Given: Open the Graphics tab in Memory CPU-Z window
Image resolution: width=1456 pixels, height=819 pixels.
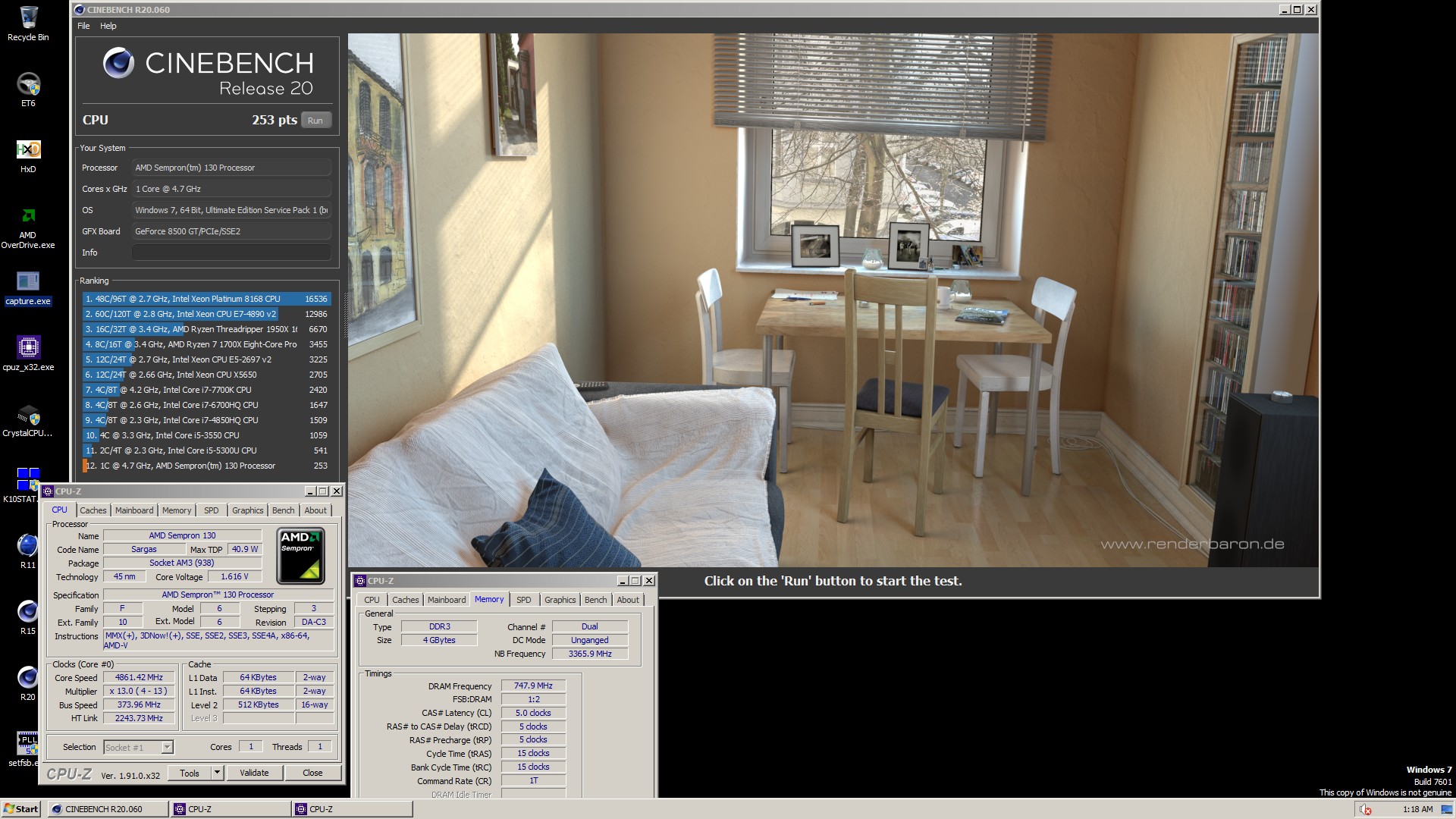Looking at the screenshot, I should pyautogui.click(x=560, y=600).
